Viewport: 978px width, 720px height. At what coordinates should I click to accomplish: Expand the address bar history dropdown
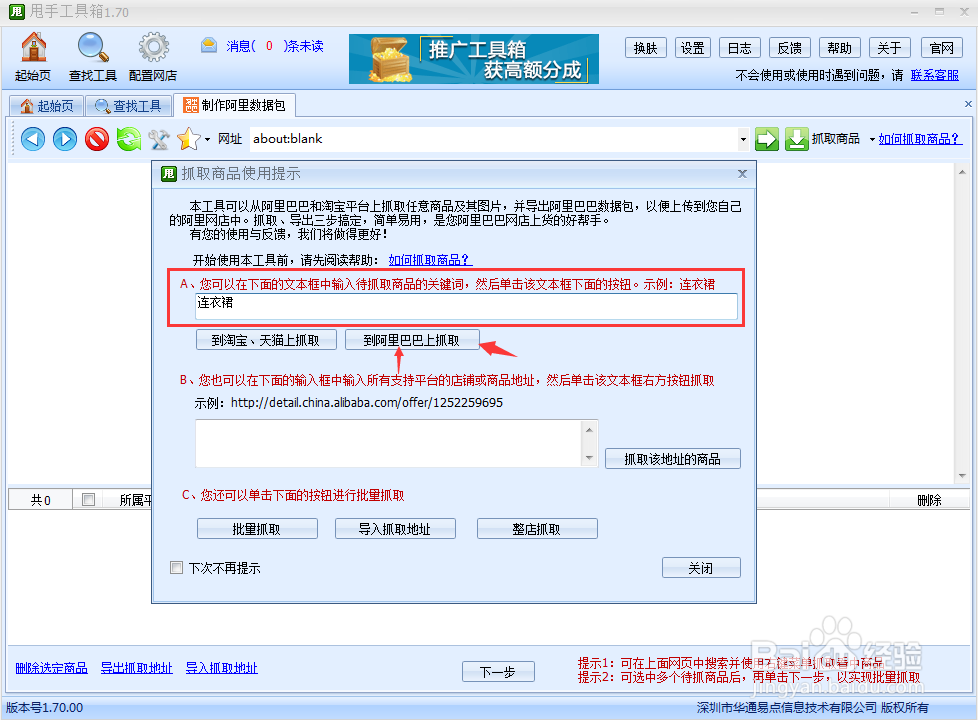point(744,139)
